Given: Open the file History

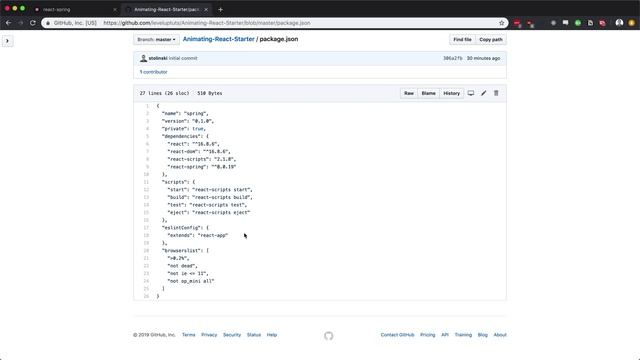Looking at the screenshot, I should click(x=451, y=93).
